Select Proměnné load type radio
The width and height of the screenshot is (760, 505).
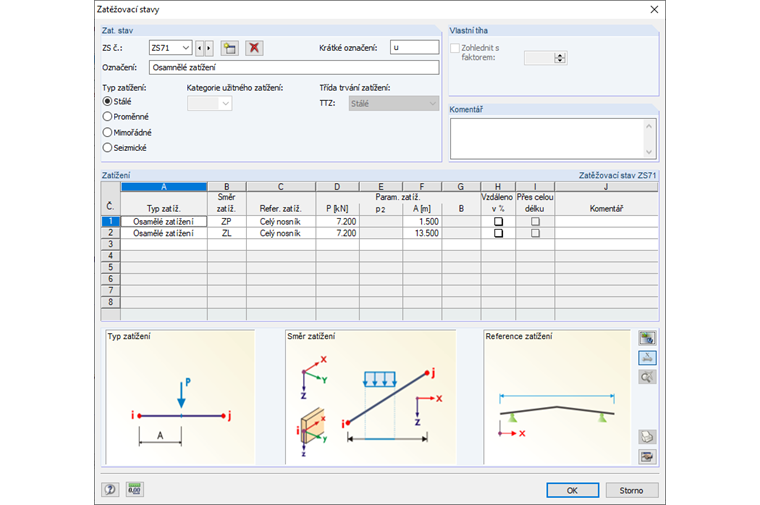pyautogui.click(x=107, y=117)
